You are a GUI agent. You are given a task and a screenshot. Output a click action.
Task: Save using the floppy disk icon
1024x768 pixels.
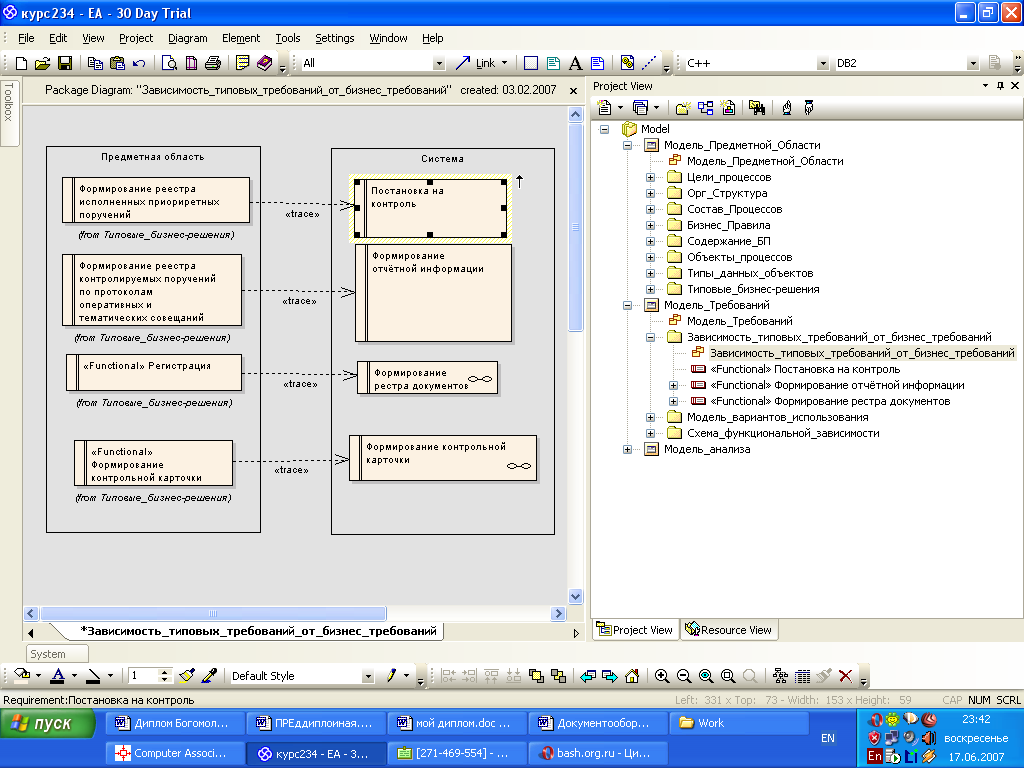(x=65, y=63)
